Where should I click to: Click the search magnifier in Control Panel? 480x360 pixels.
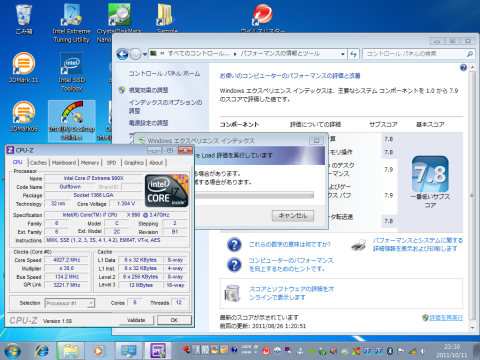point(470,54)
